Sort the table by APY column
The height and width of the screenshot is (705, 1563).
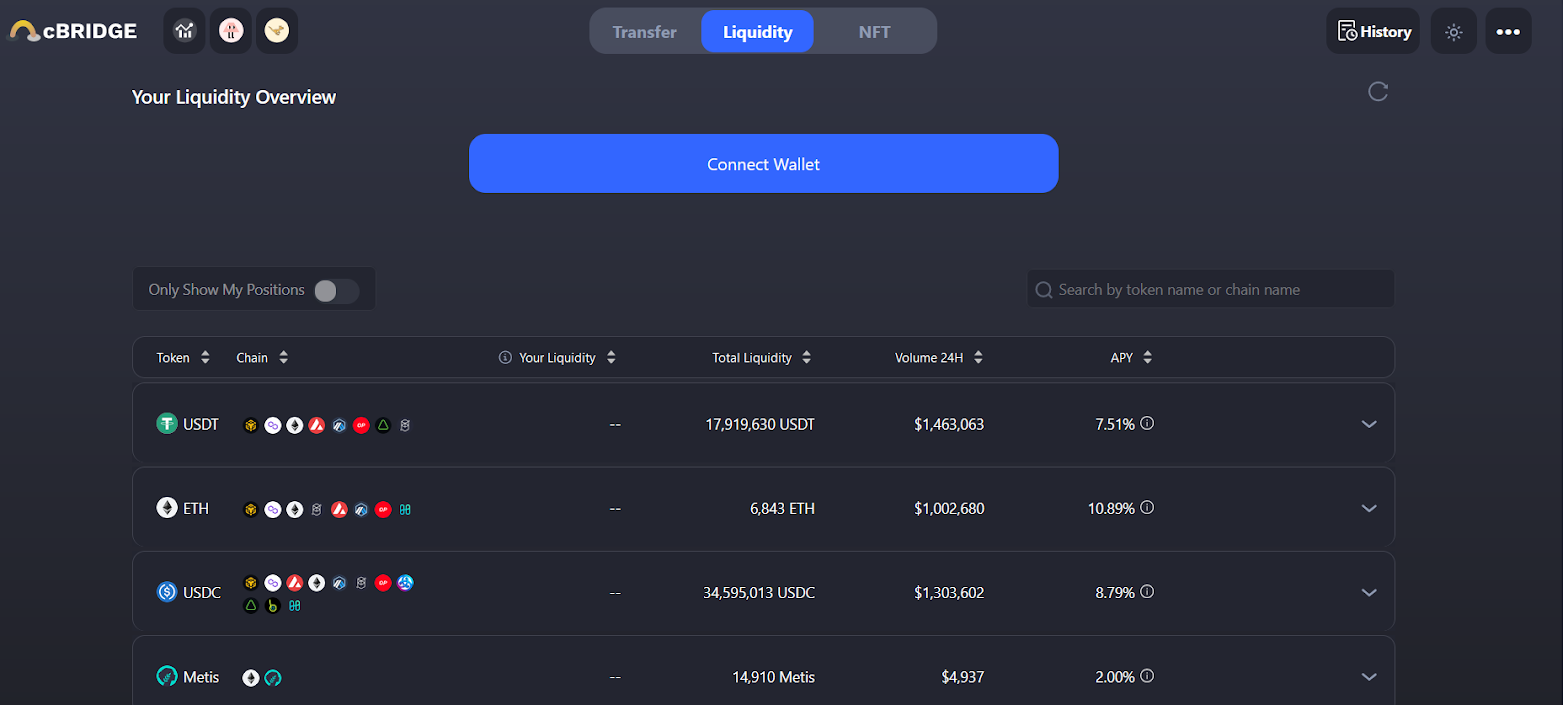(x=1131, y=358)
